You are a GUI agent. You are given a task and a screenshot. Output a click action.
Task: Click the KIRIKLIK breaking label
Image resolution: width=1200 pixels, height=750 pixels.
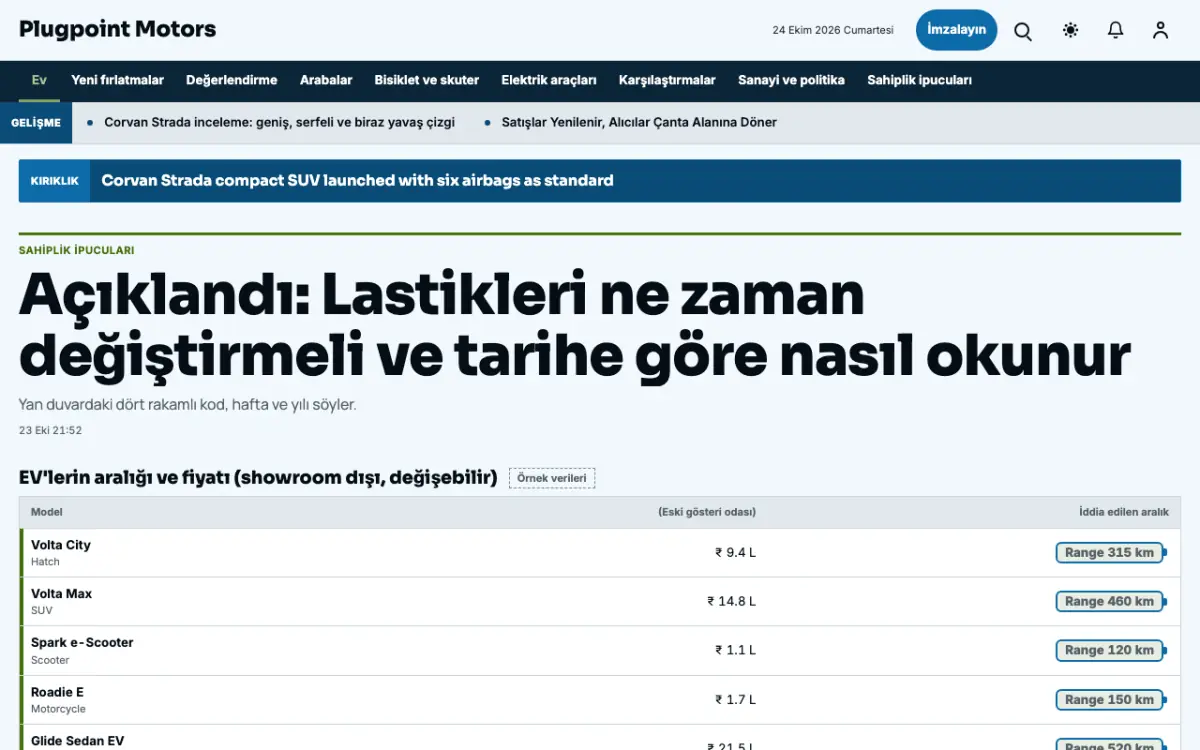[x=55, y=181]
